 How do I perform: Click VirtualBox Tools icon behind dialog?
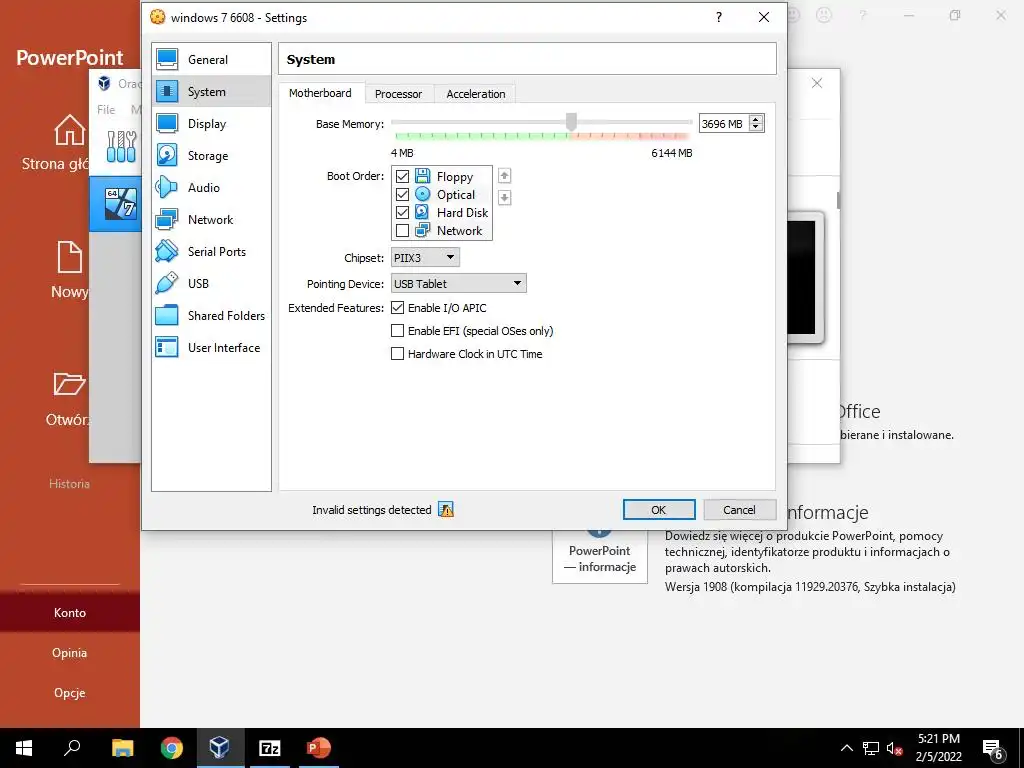pos(121,146)
